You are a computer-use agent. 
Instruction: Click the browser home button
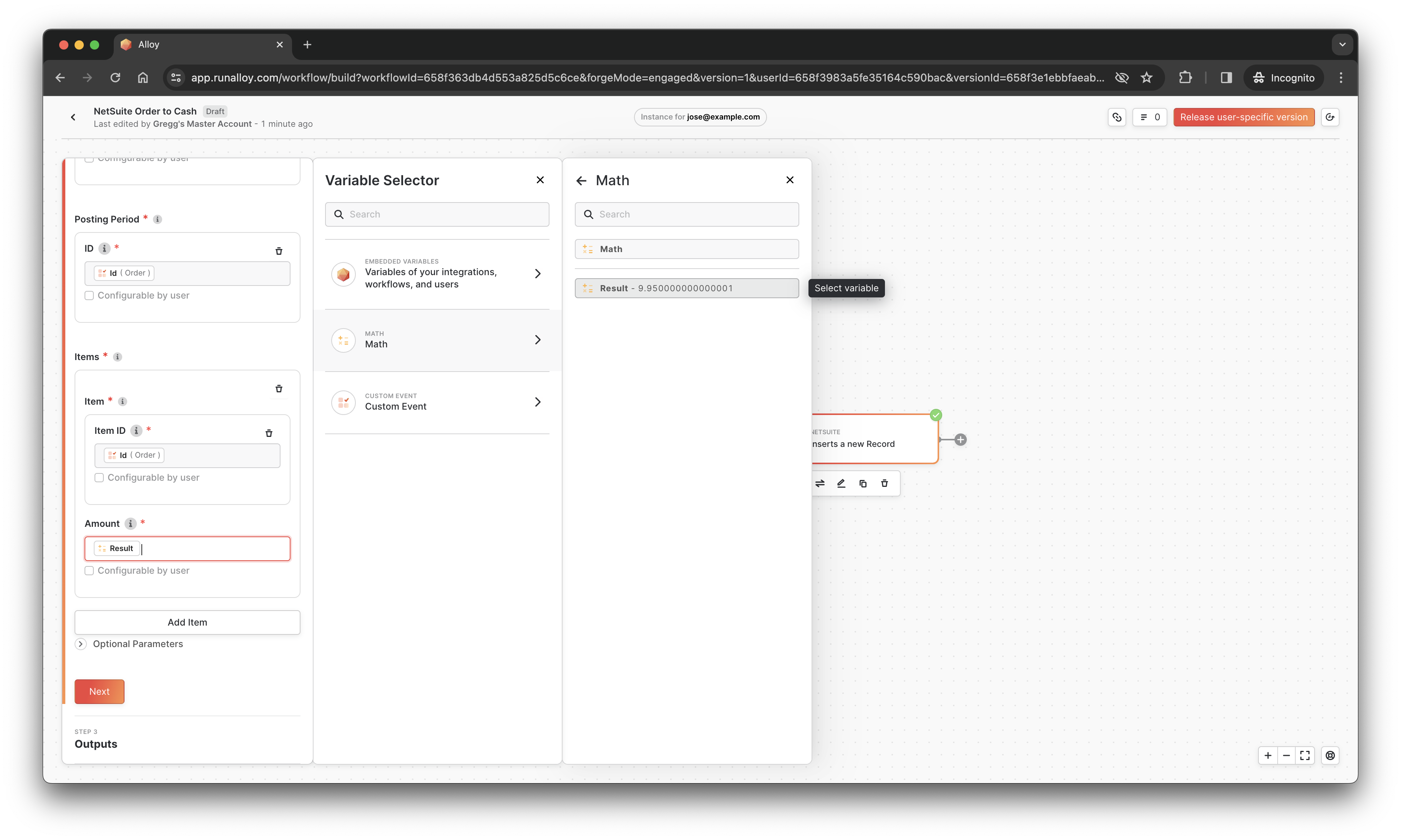(x=143, y=78)
